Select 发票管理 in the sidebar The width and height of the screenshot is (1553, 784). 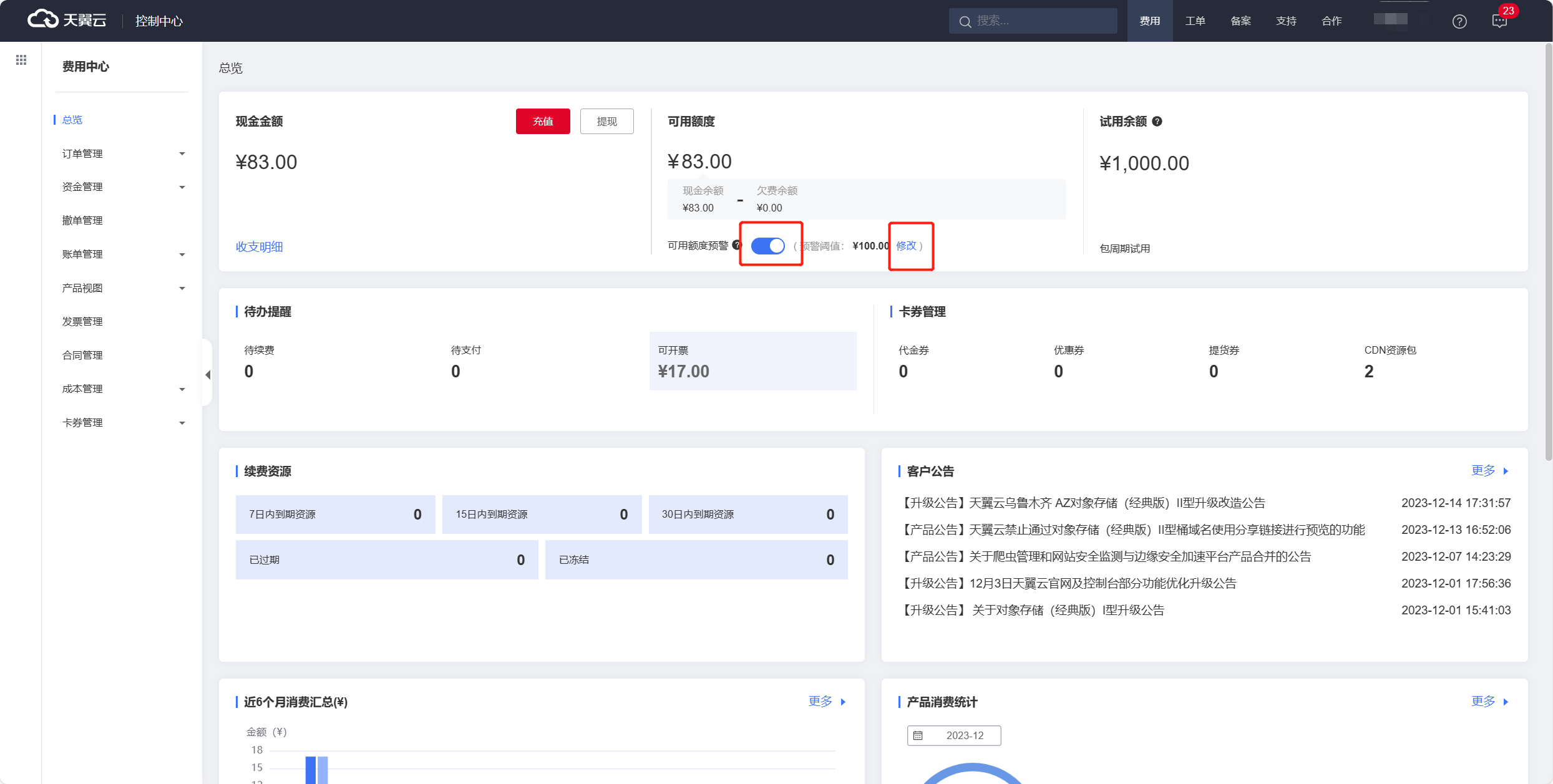82,322
